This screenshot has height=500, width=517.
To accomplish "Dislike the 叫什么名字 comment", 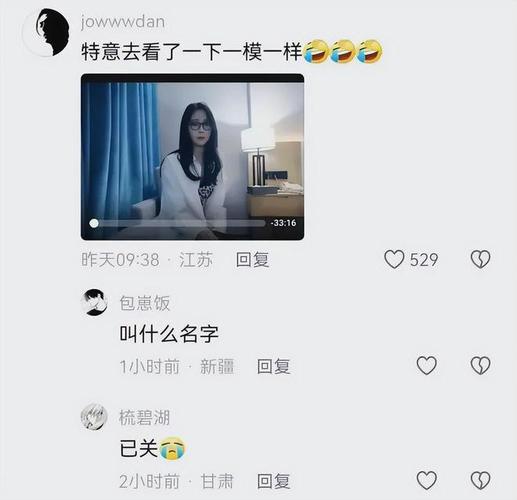I will click(x=480, y=366).
